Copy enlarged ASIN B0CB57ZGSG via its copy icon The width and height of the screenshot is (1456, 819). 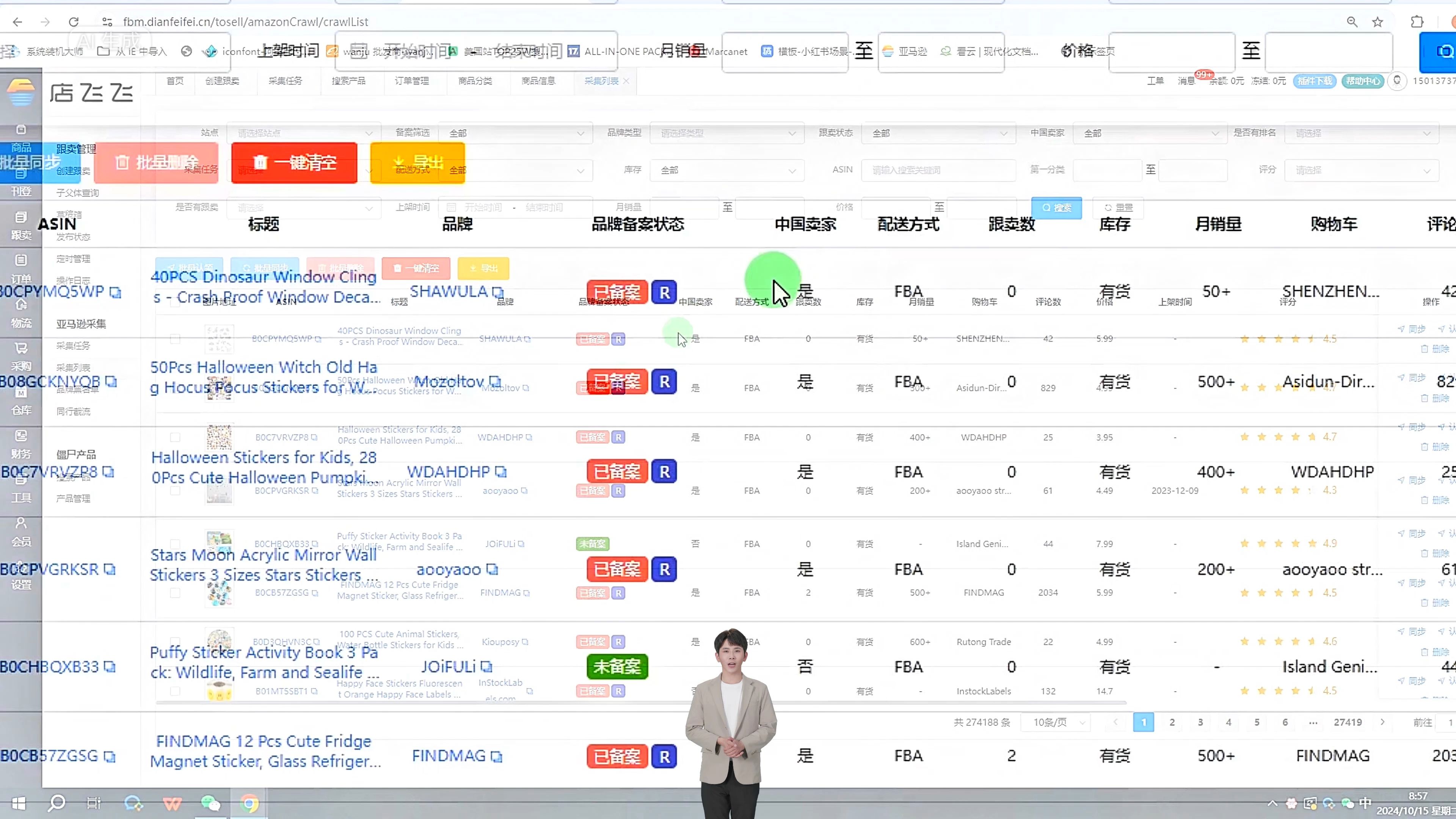pyautogui.click(x=110, y=756)
